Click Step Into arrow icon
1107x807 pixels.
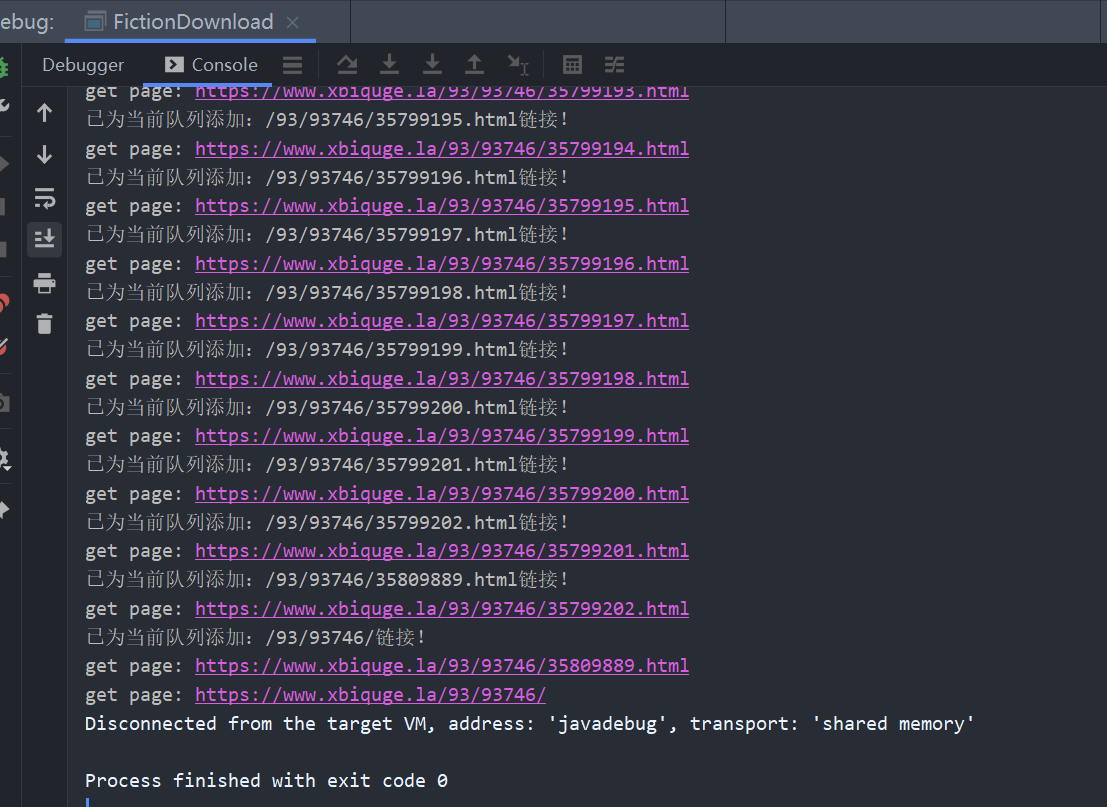point(432,65)
